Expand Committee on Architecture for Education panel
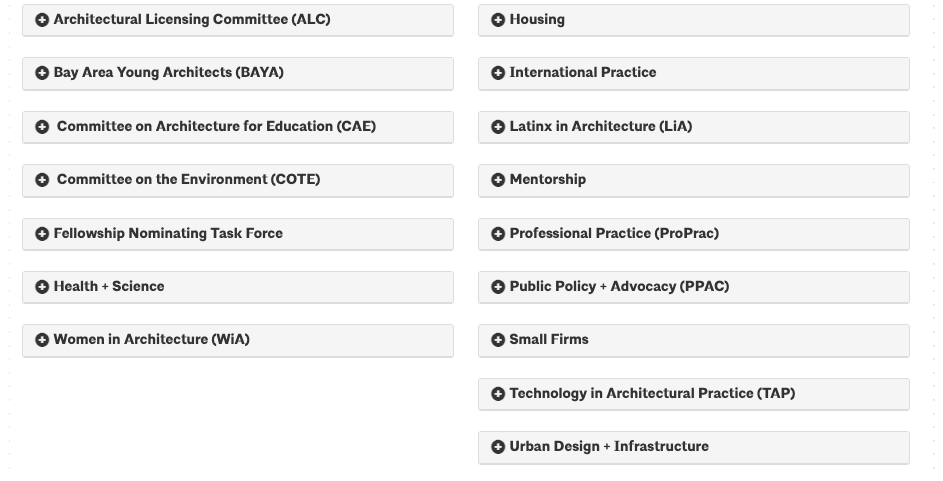This screenshot has width=943, height=481. click(x=216, y=127)
